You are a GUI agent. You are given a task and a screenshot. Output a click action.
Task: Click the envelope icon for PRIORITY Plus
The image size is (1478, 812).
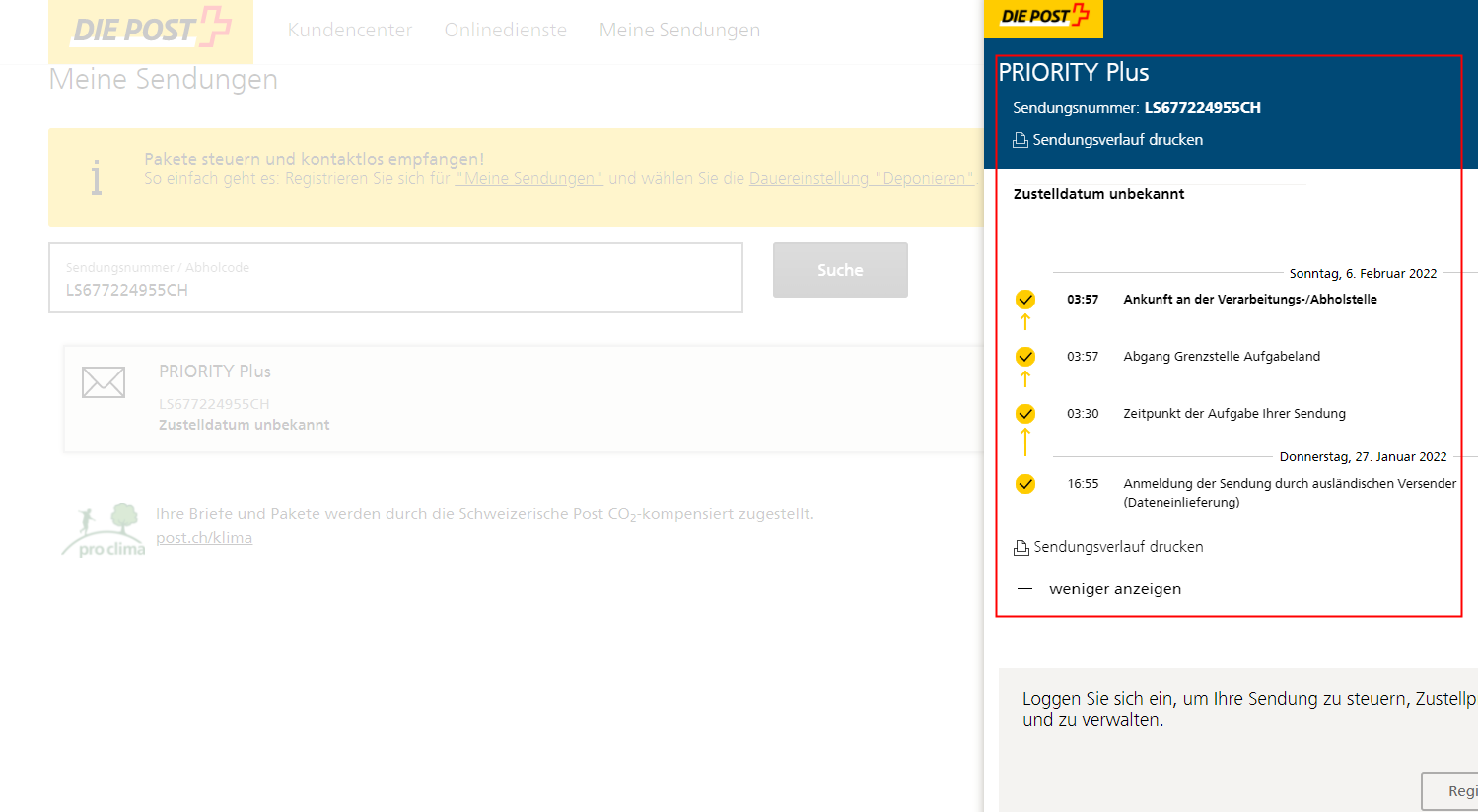[x=104, y=382]
